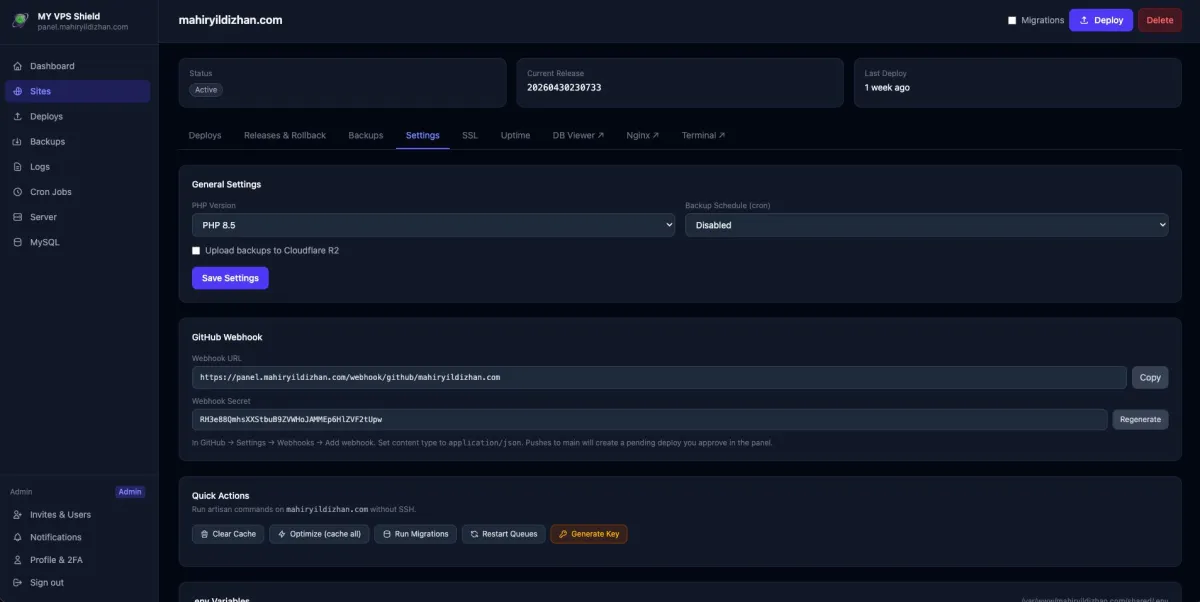Click the sparkle icon on Optimize button

point(281,534)
